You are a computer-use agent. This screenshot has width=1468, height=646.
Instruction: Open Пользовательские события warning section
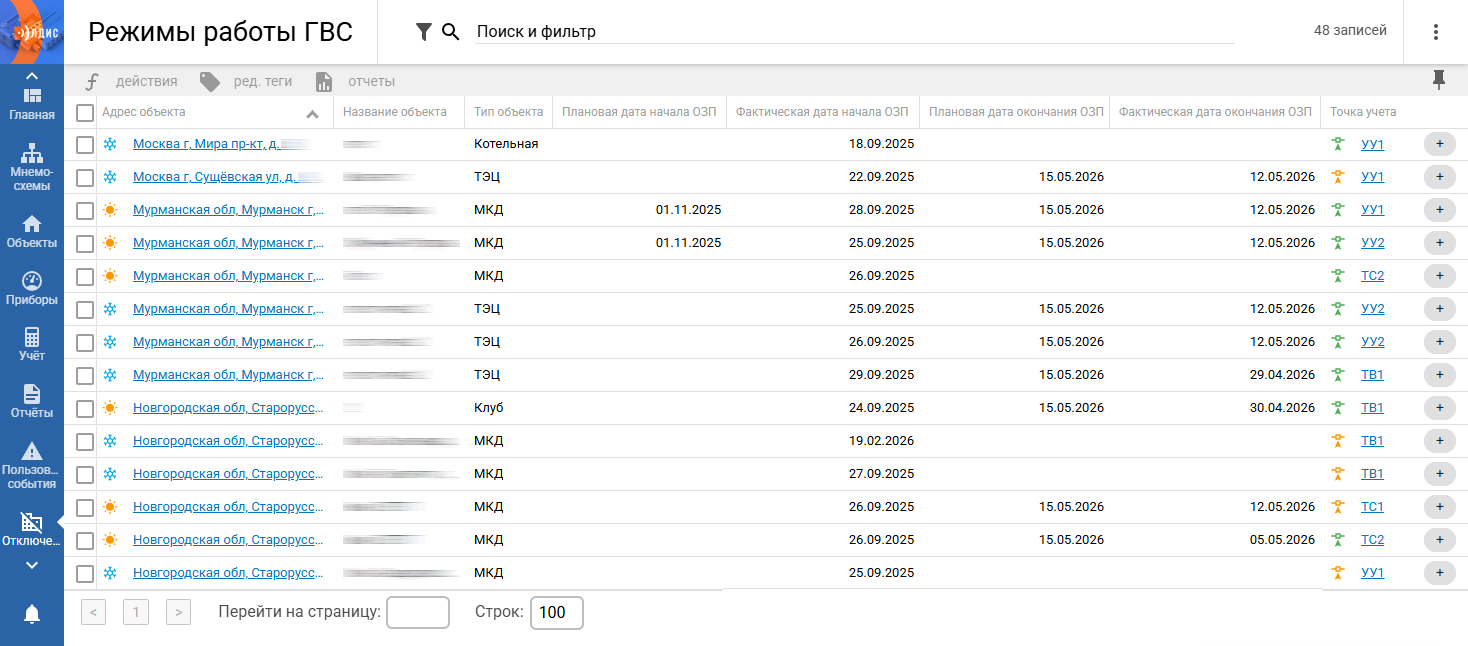pos(32,465)
